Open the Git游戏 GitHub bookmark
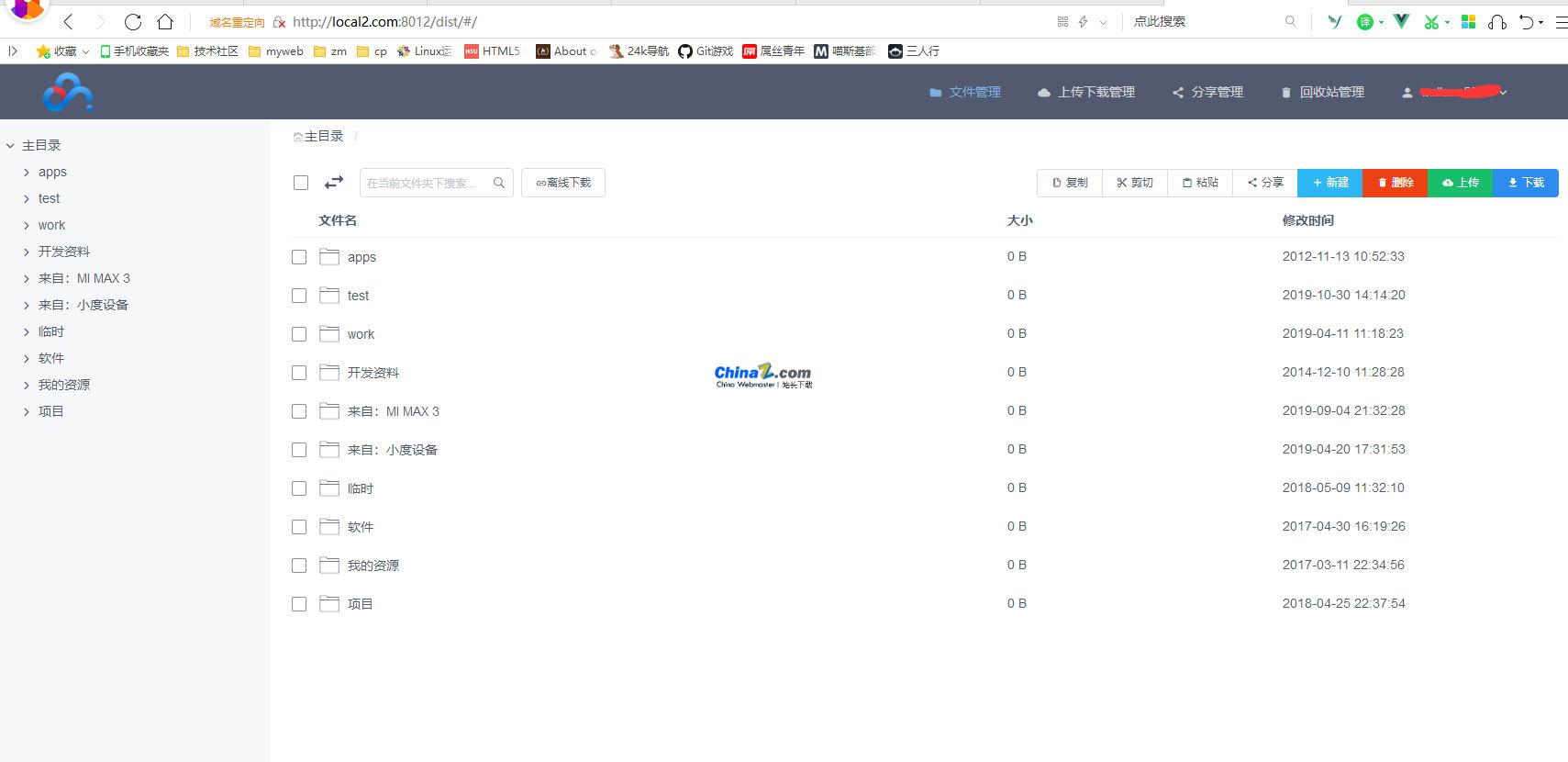1568x762 pixels. click(x=706, y=51)
